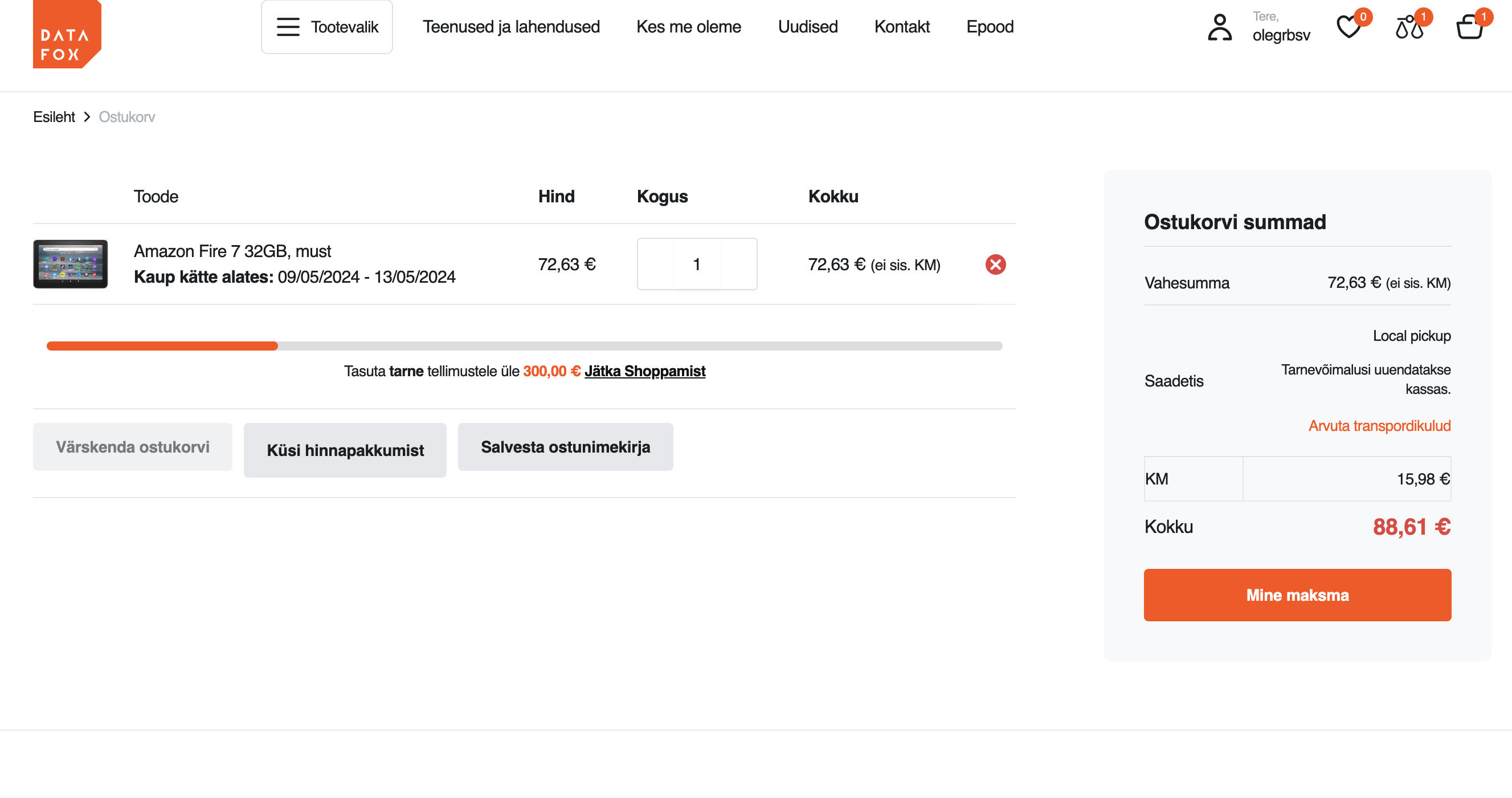
Task: Open the user account profile icon
Action: 1219,27
